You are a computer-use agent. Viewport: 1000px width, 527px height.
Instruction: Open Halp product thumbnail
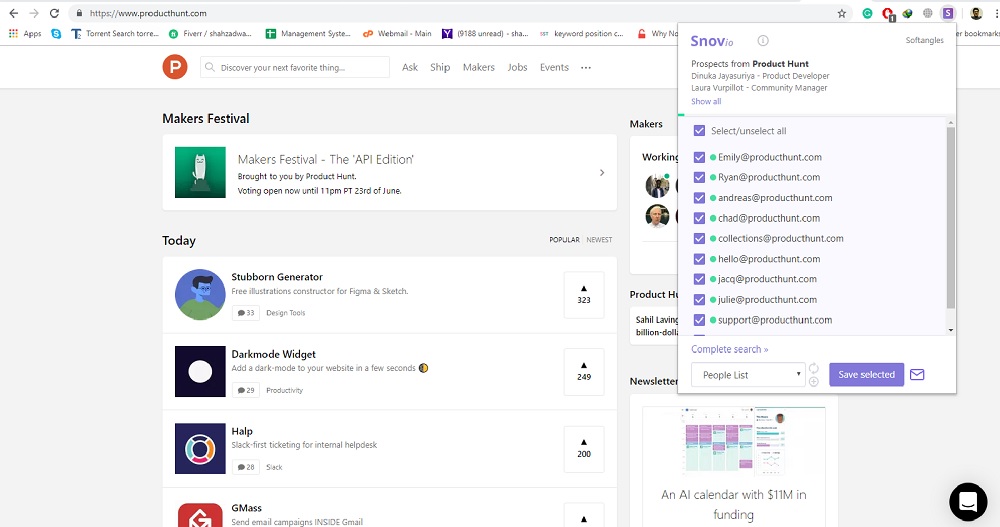(x=200, y=448)
